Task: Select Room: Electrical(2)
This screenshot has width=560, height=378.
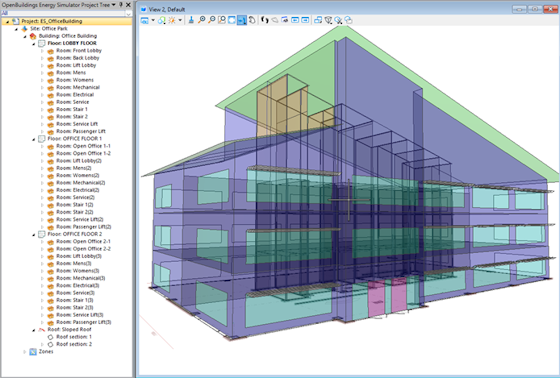Action: [78, 190]
